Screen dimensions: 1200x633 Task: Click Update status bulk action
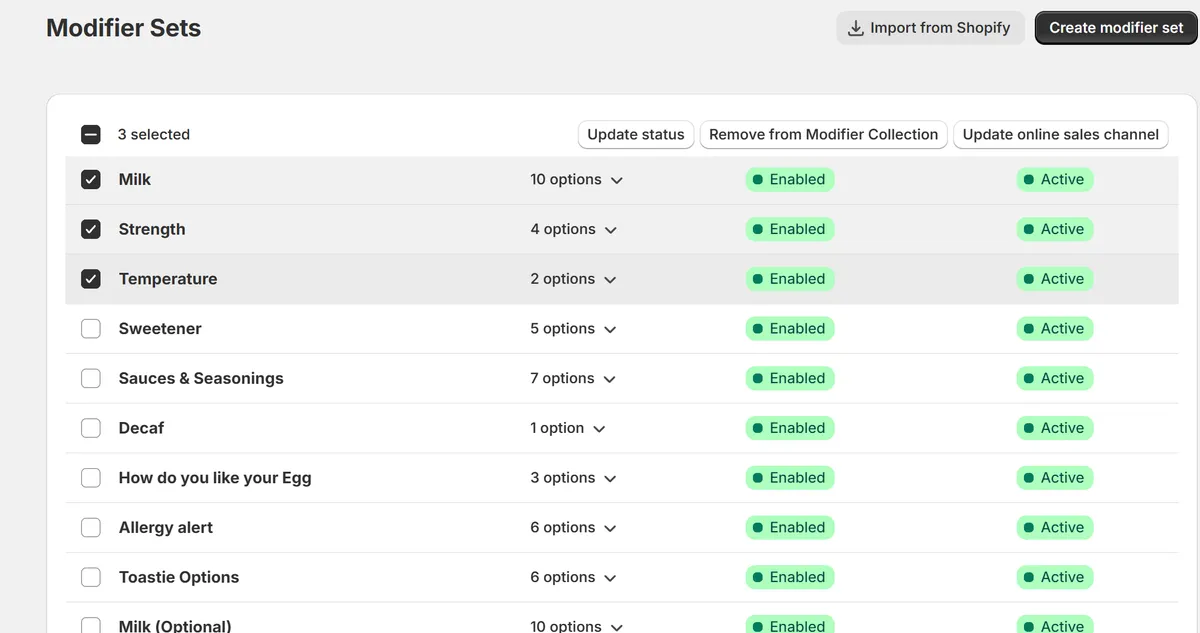pyautogui.click(x=636, y=134)
